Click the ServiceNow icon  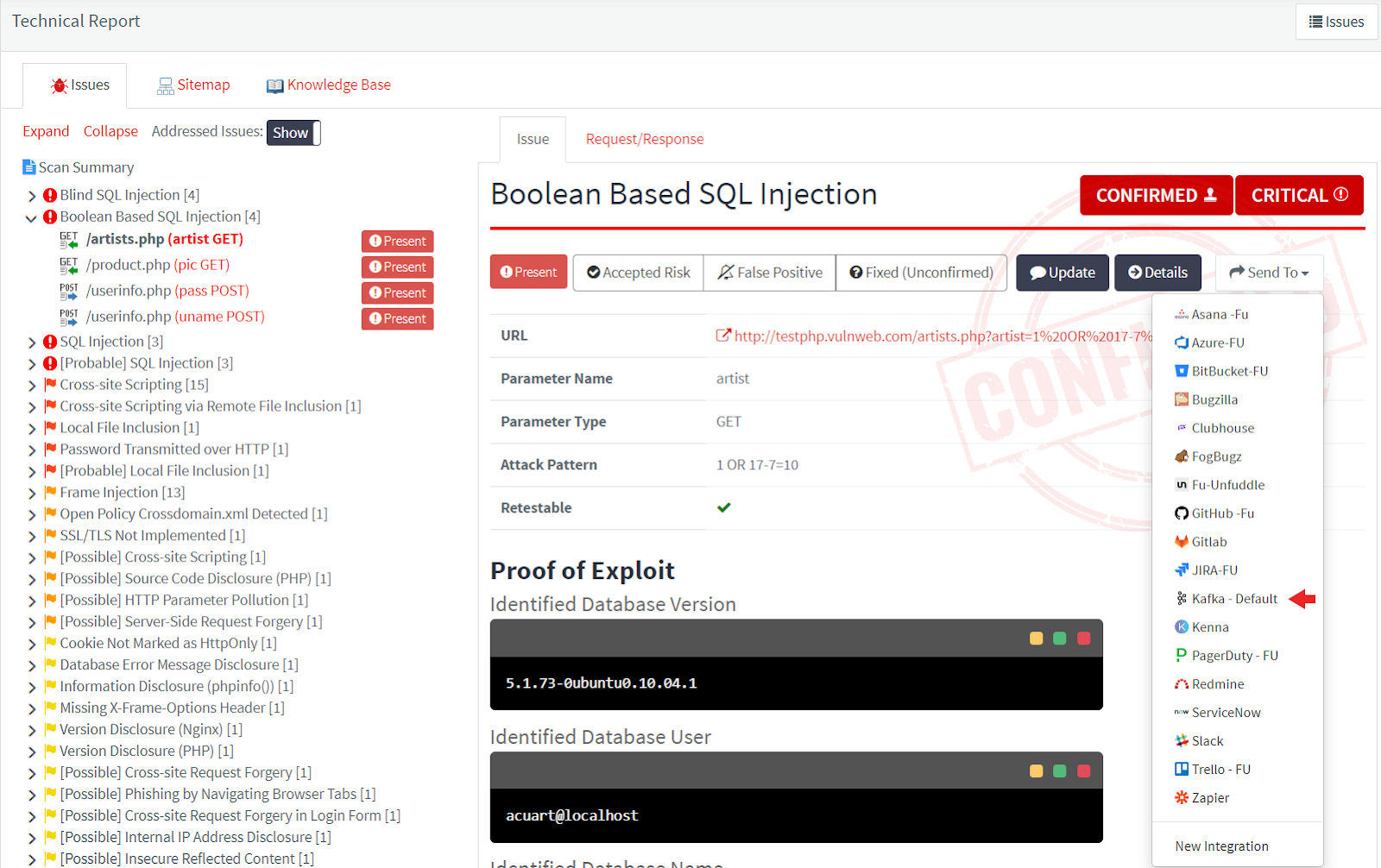coord(1182,713)
